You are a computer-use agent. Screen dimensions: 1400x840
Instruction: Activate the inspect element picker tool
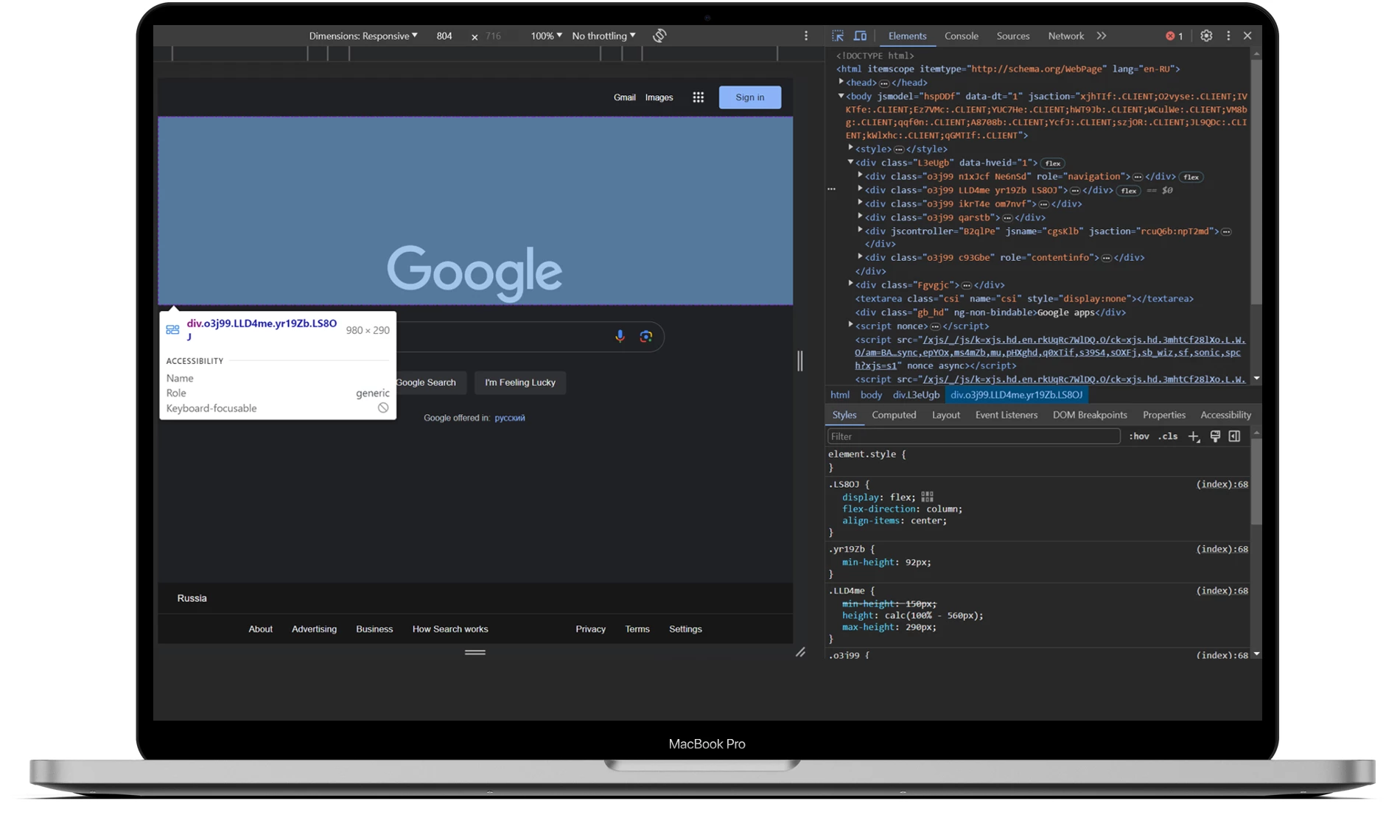[x=838, y=35]
